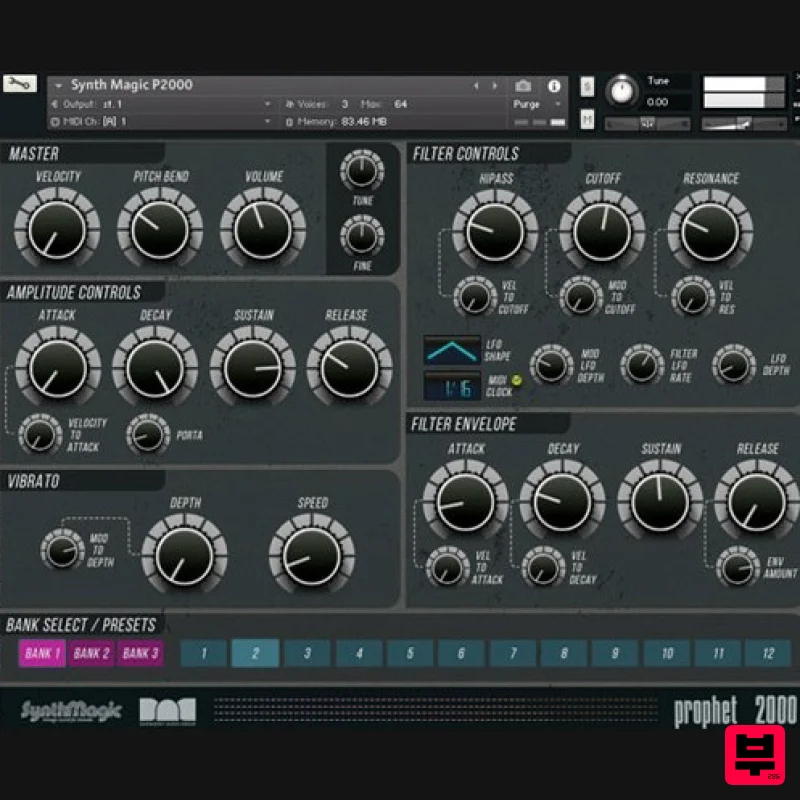Click the Vibrato Speed knob

coord(312,556)
